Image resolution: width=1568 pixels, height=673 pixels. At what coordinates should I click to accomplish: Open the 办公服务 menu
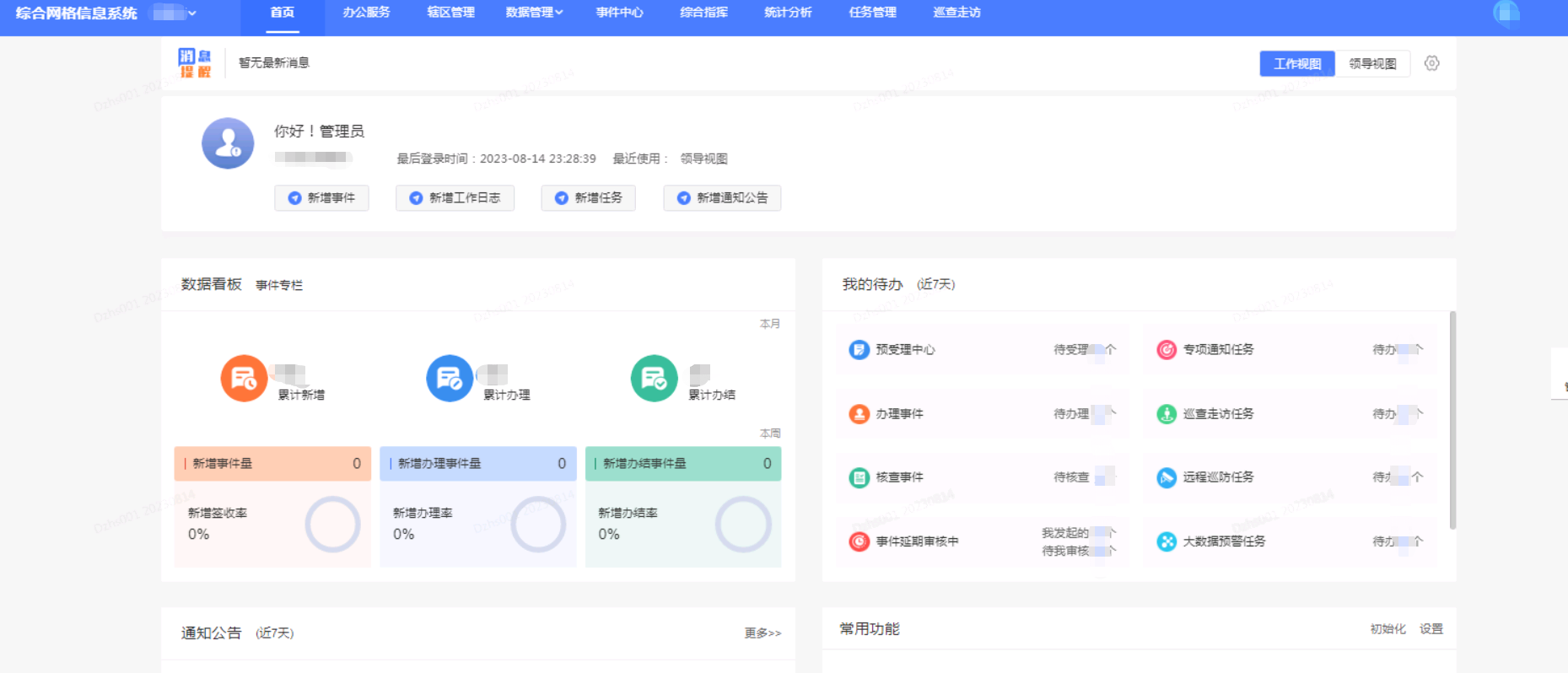click(x=366, y=13)
